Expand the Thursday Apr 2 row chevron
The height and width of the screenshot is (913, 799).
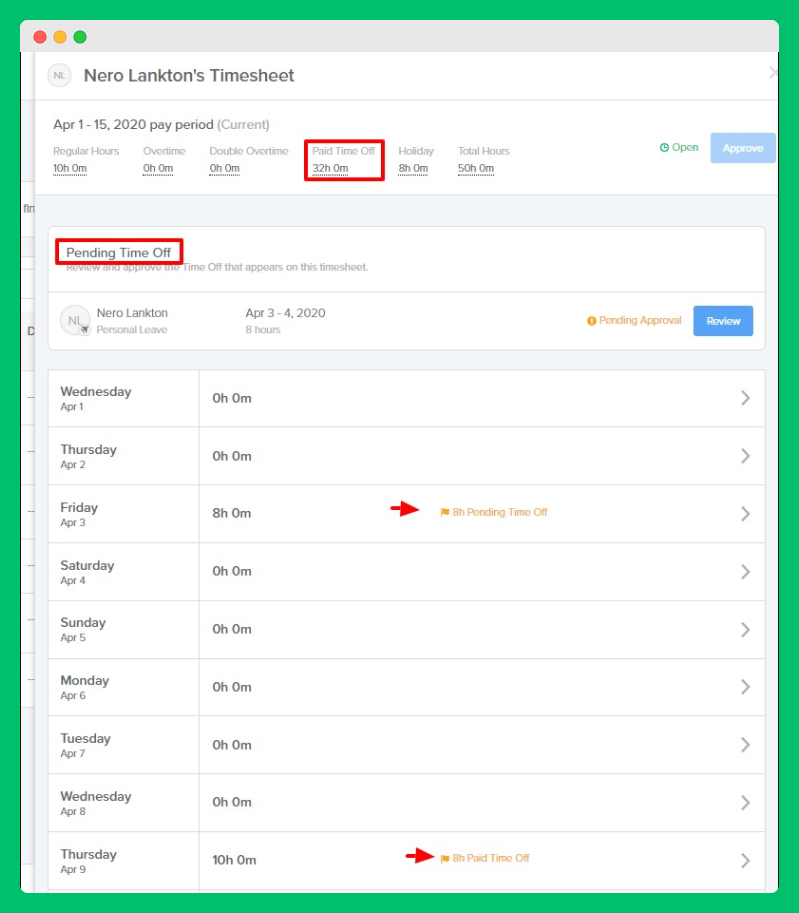[745, 456]
